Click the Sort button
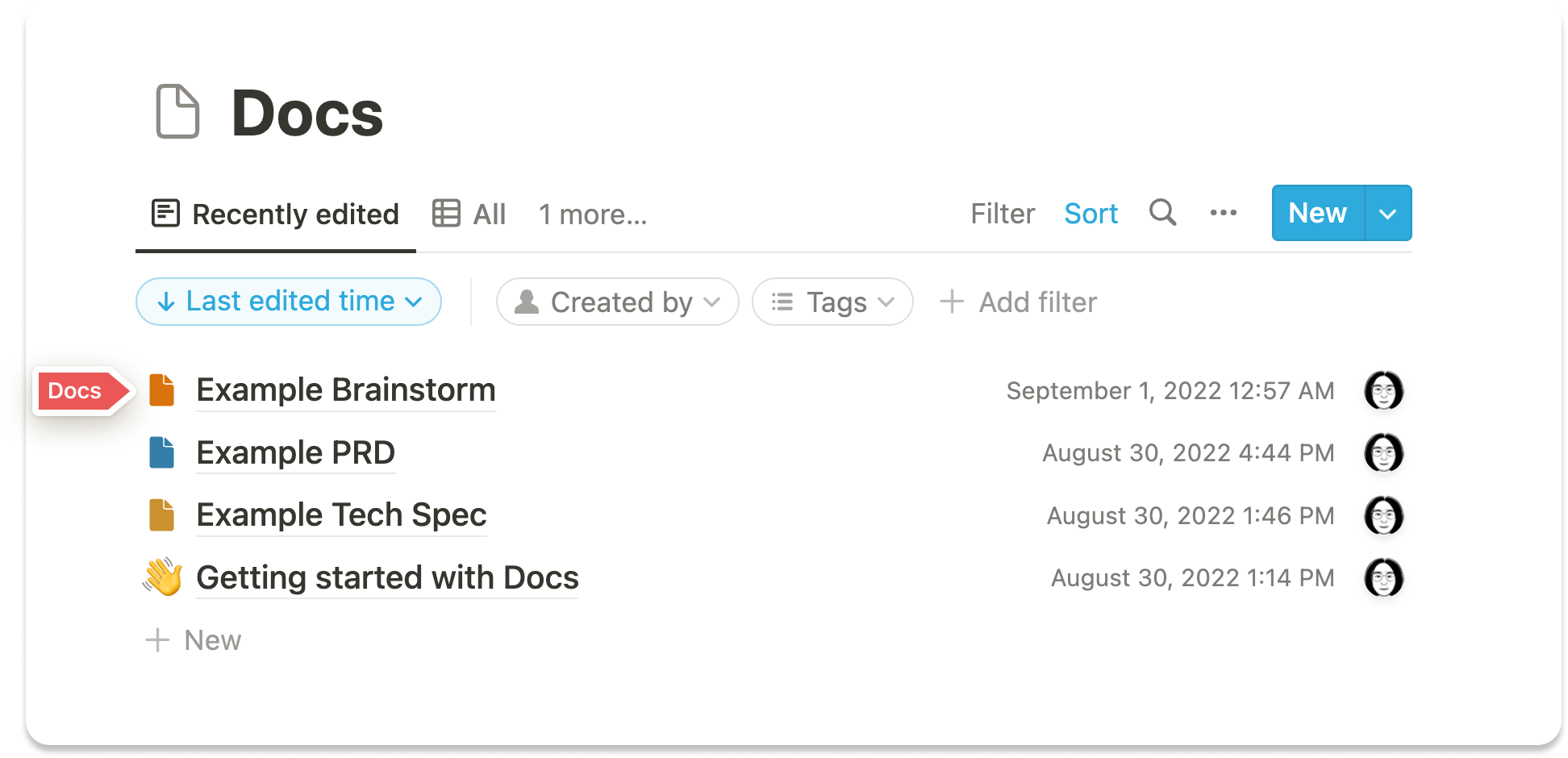 pyautogui.click(x=1091, y=214)
